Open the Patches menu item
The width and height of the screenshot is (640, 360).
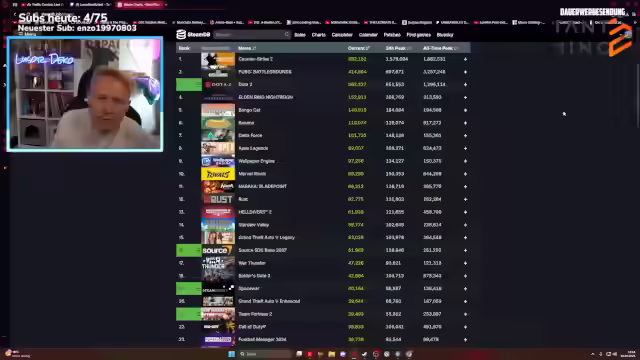pos(392,35)
